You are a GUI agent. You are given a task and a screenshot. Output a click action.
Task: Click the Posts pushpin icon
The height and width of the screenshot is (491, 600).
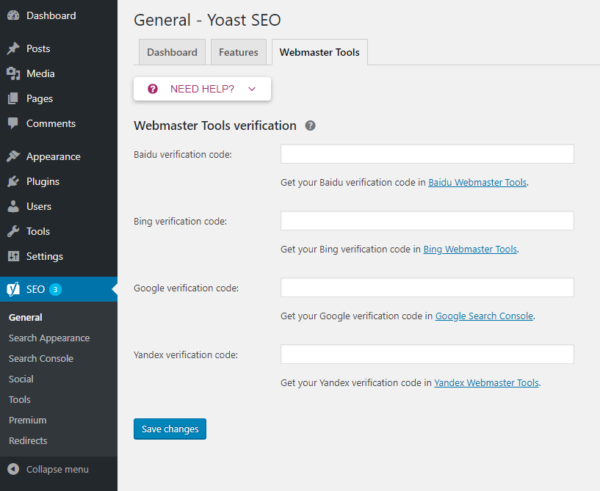(12, 49)
